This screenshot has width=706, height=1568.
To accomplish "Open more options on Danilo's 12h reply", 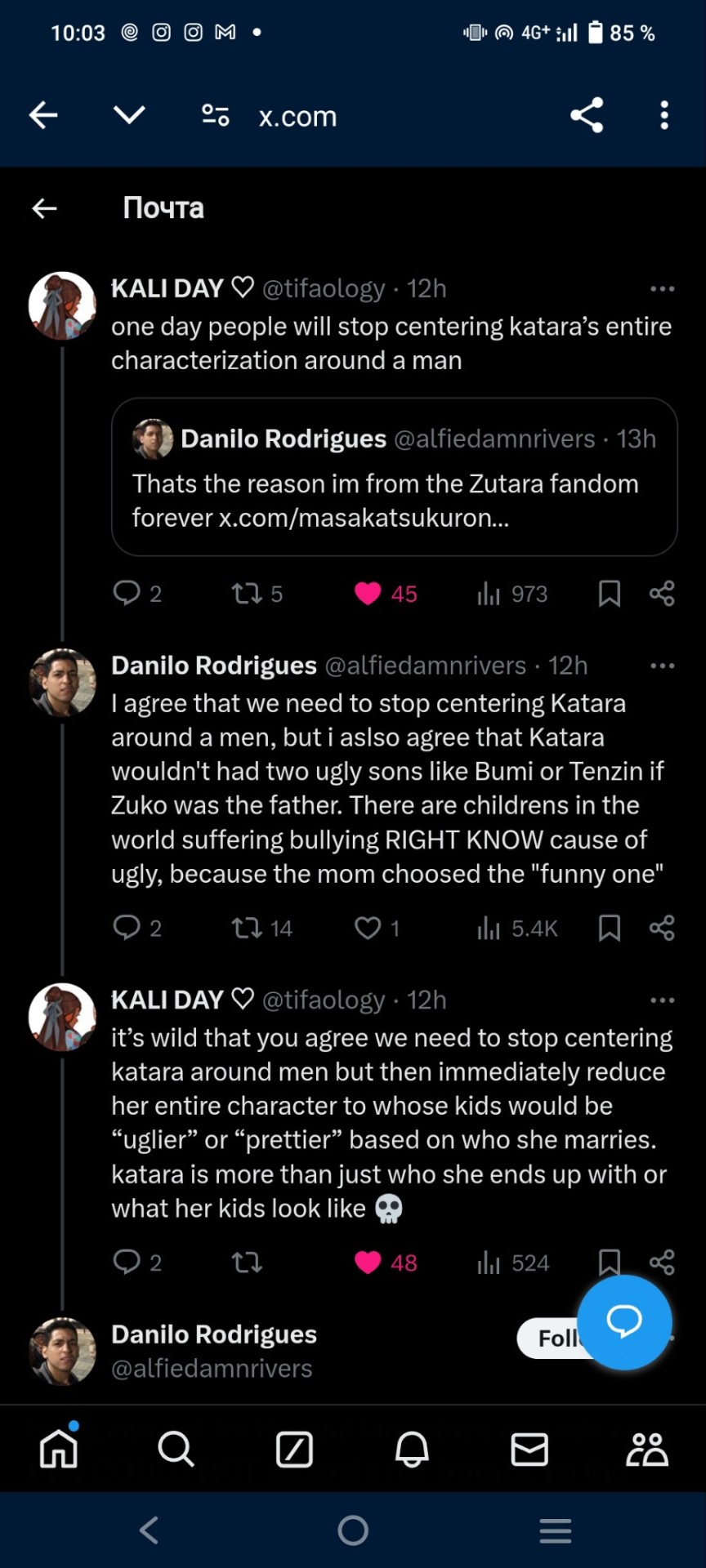I will click(662, 666).
